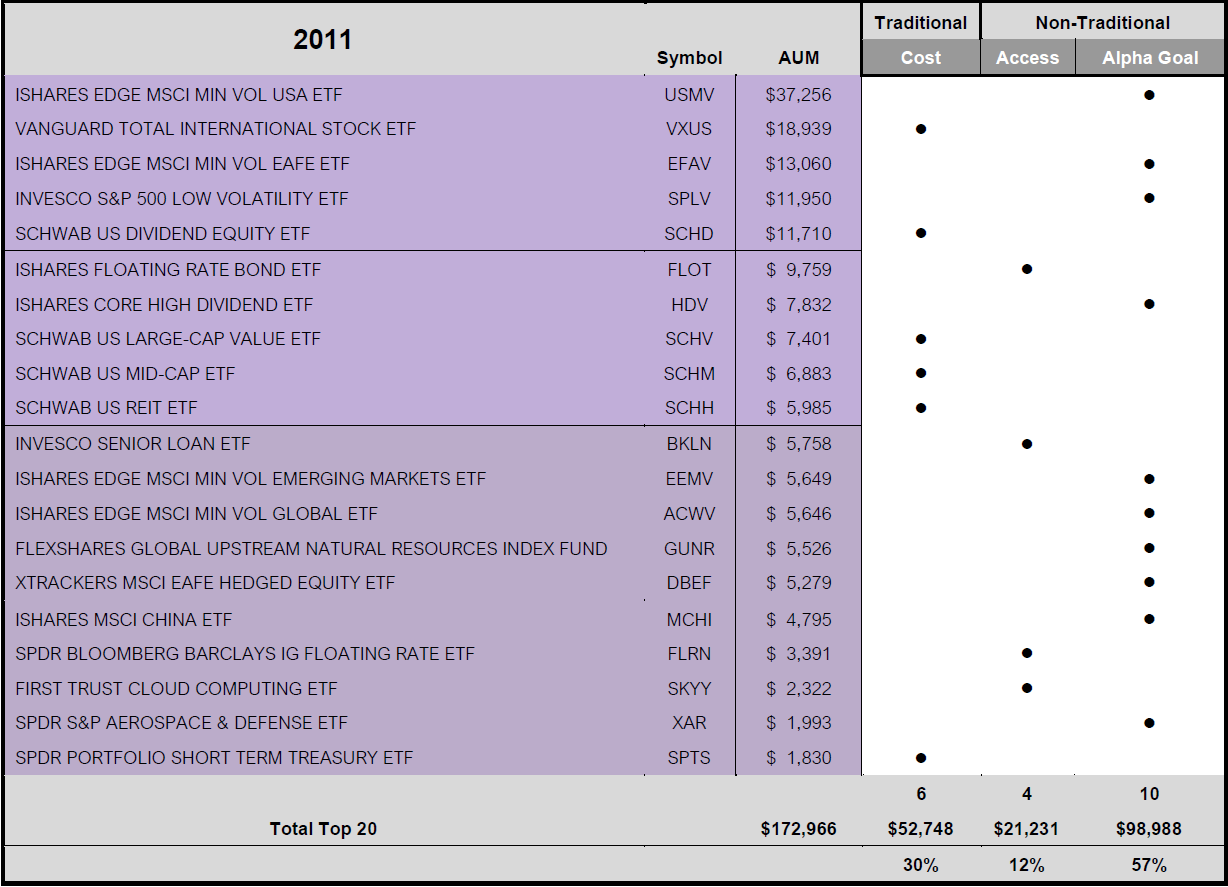Select the $ 9,759 AUM value
The image size is (1228, 887).
798,270
